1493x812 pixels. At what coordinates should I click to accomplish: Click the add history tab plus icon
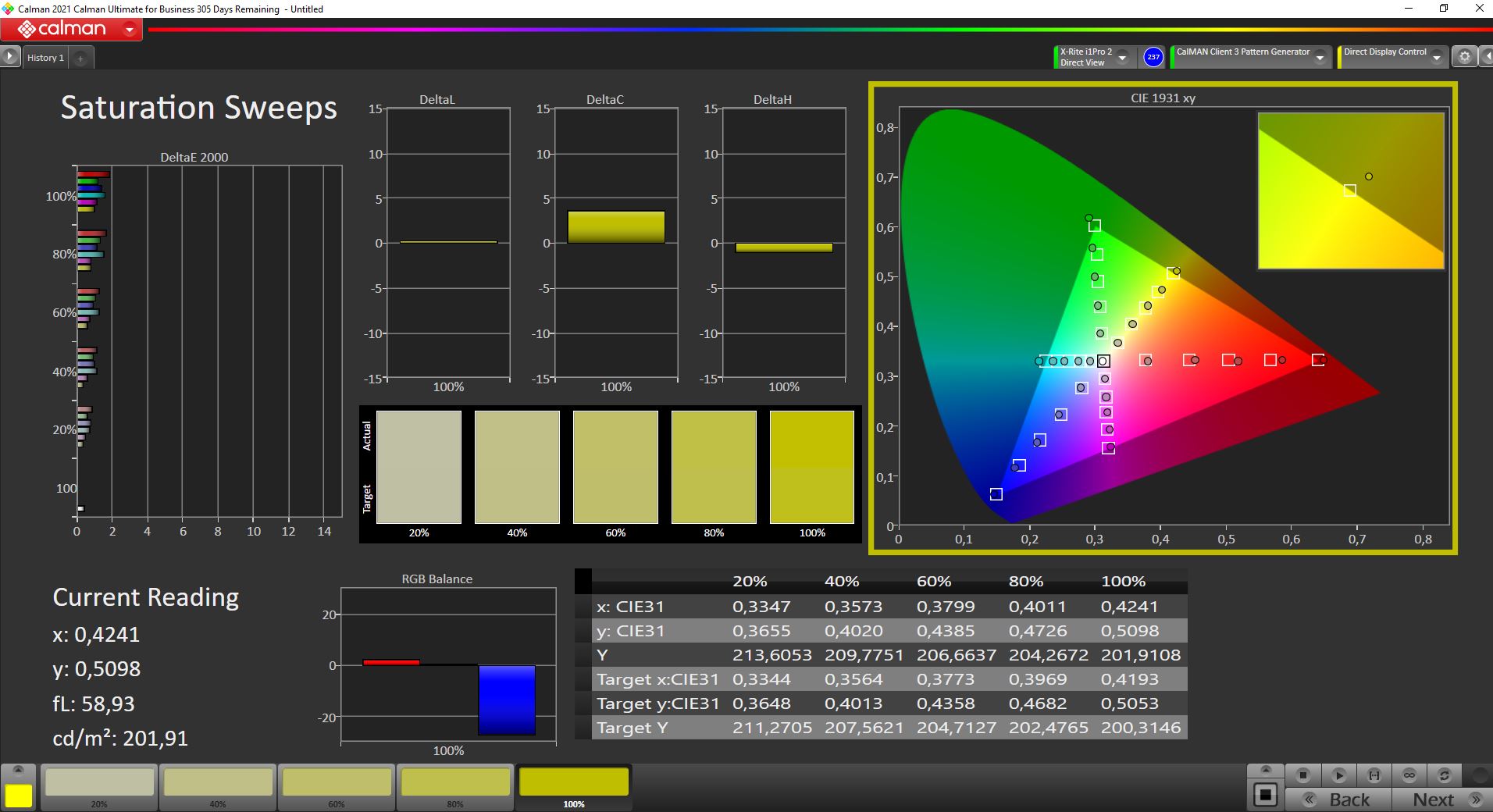click(x=80, y=58)
